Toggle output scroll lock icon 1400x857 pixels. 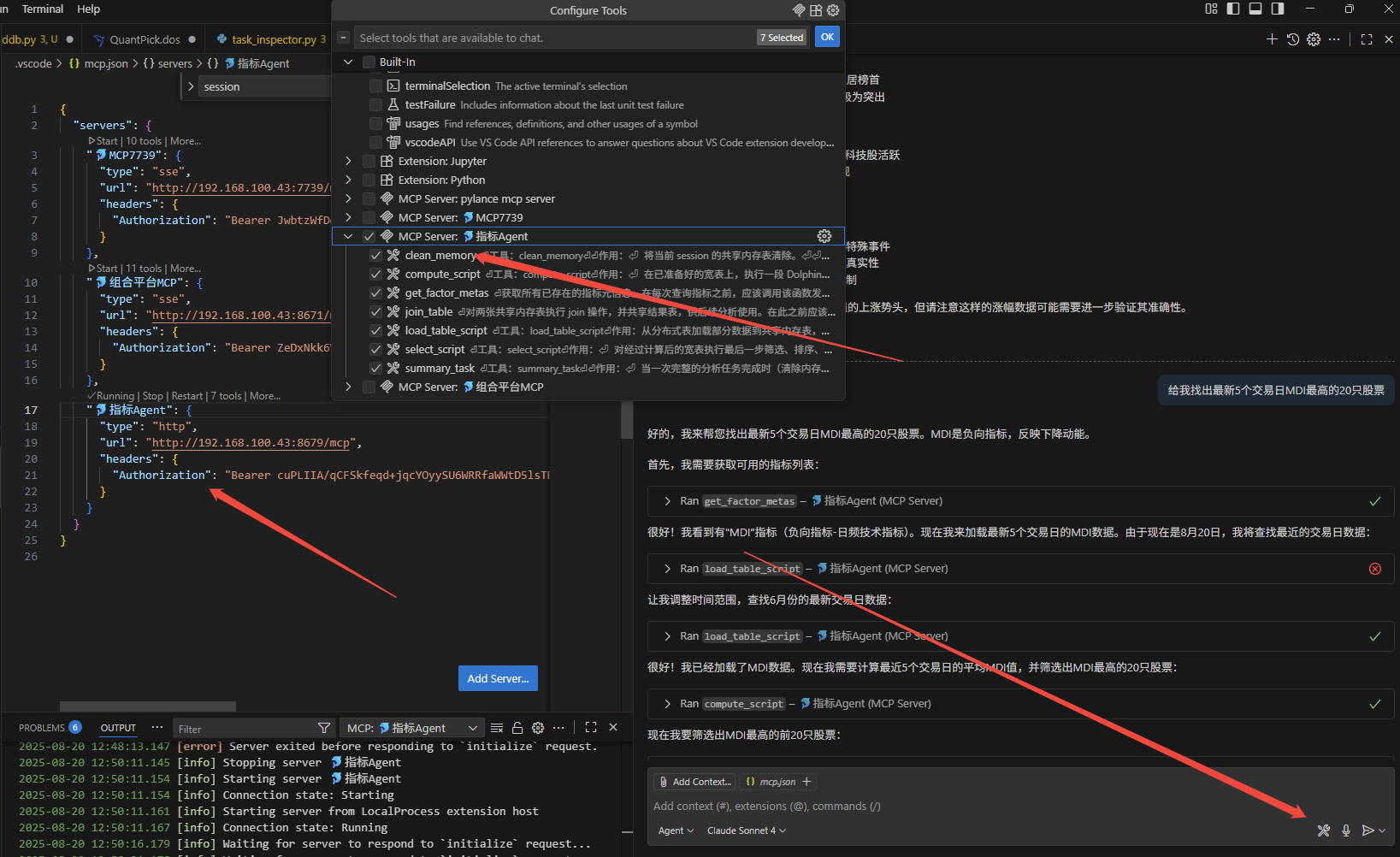tap(517, 728)
